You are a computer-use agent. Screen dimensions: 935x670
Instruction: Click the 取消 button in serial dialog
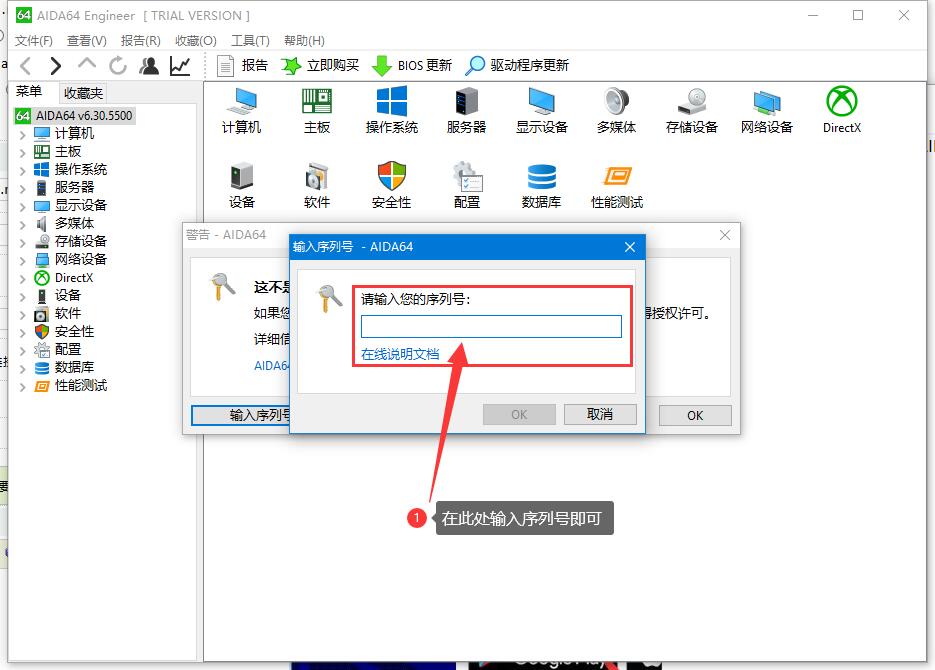600,414
